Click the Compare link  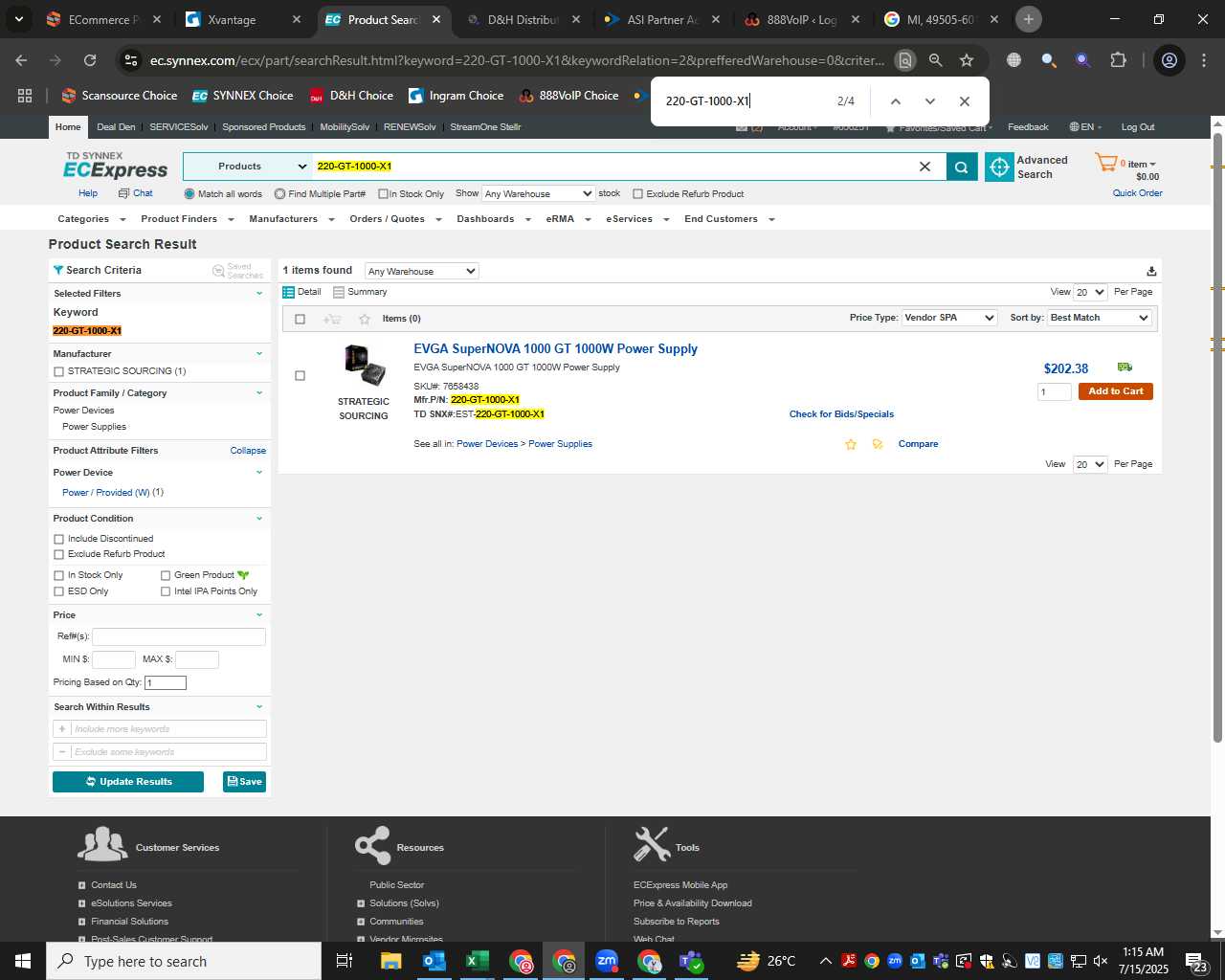[x=918, y=444]
